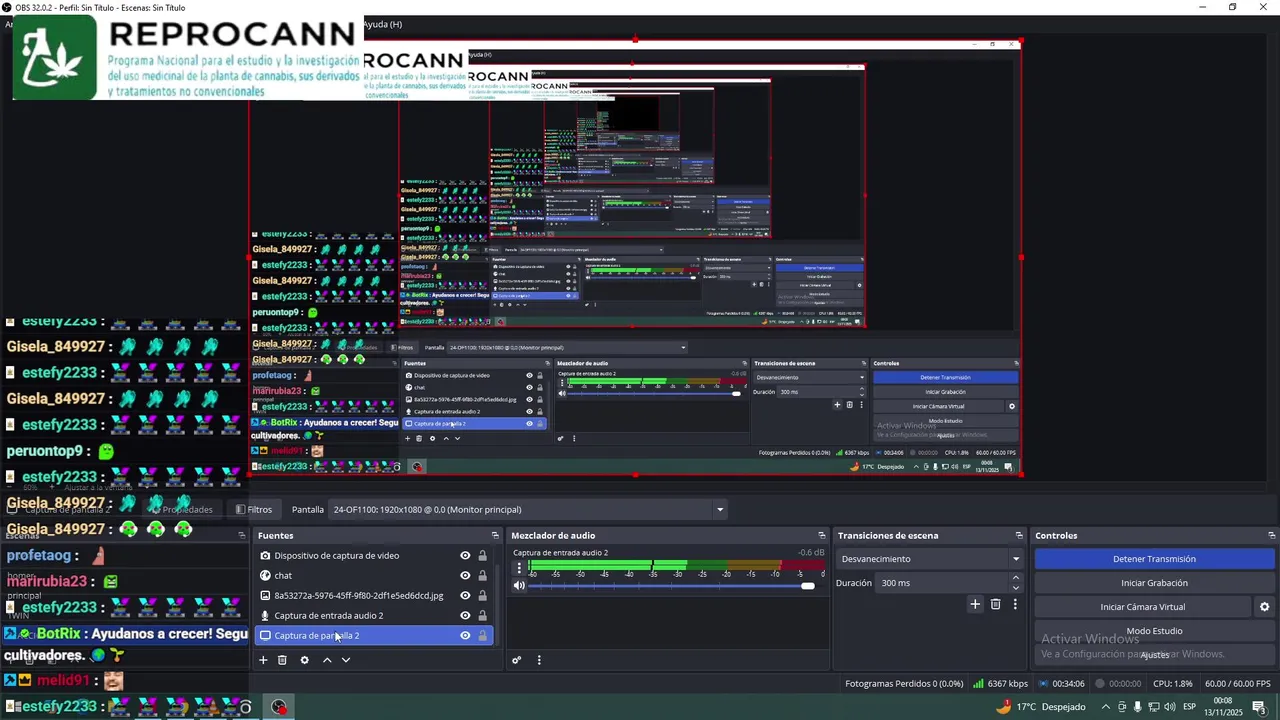Click Iniciar Grabación

(1154, 583)
